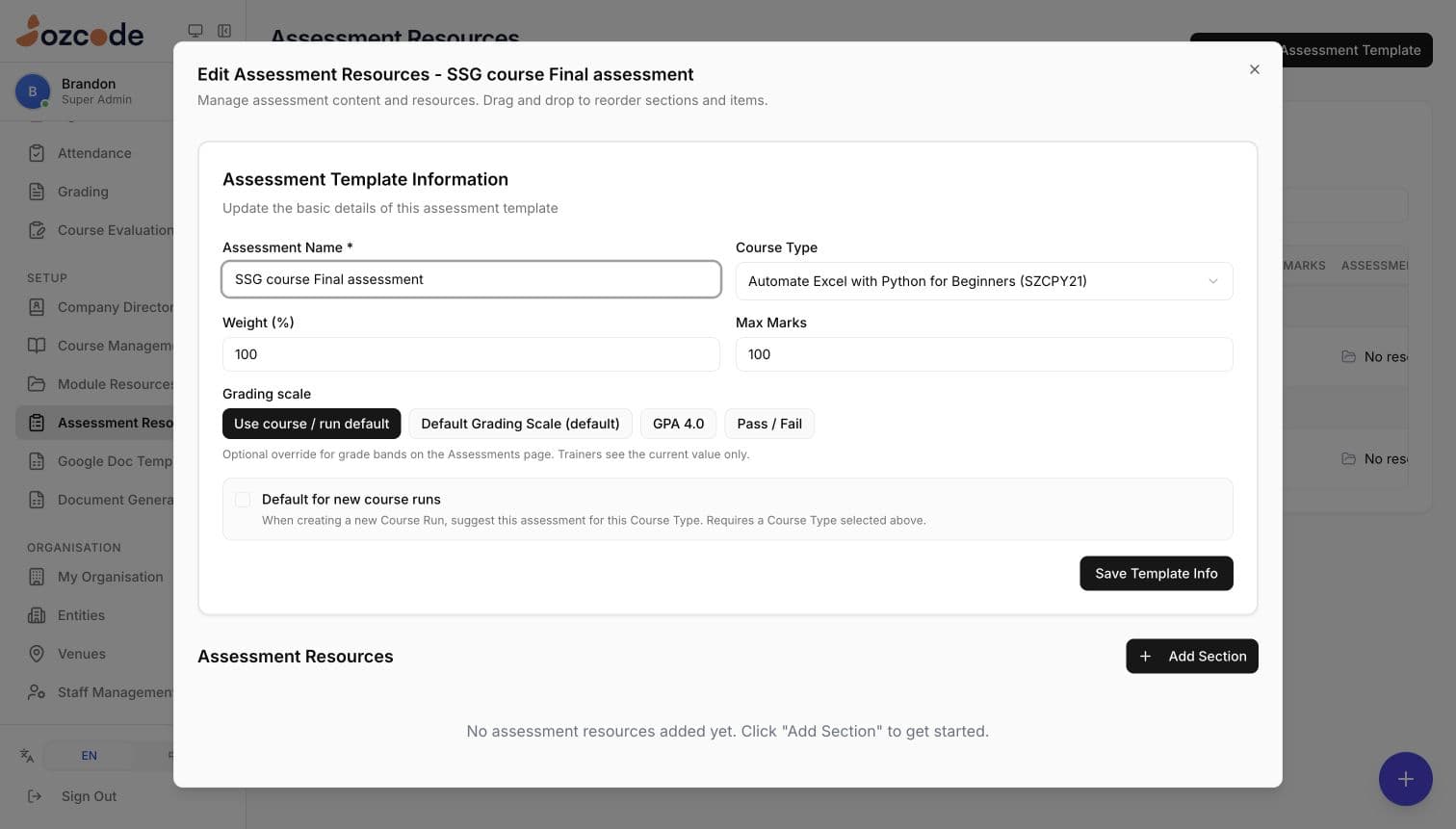
Task: Click the Assessment Template Information heading
Action: [x=365, y=179]
